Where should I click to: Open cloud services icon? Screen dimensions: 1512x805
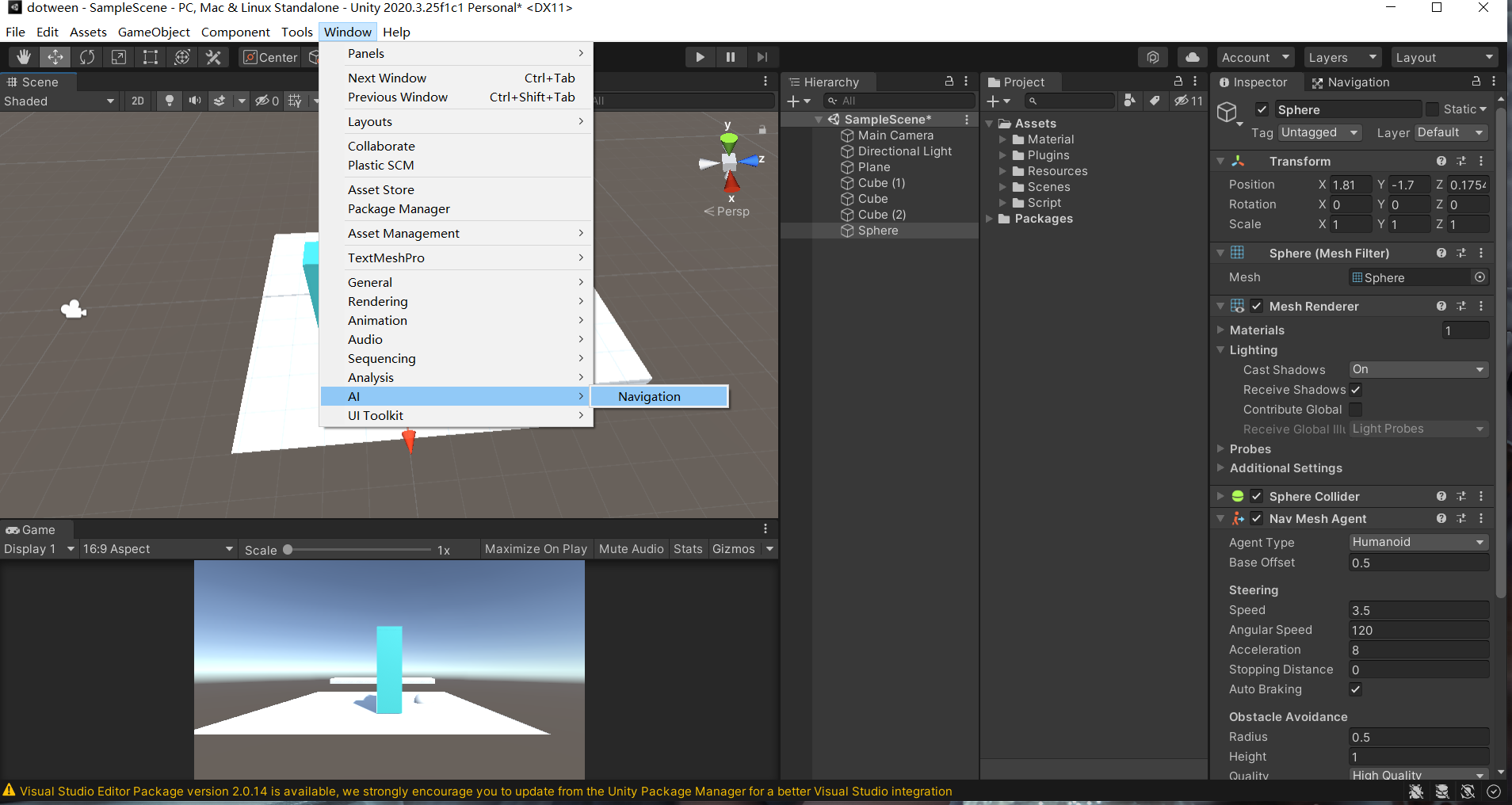pyautogui.click(x=1192, y=57)
